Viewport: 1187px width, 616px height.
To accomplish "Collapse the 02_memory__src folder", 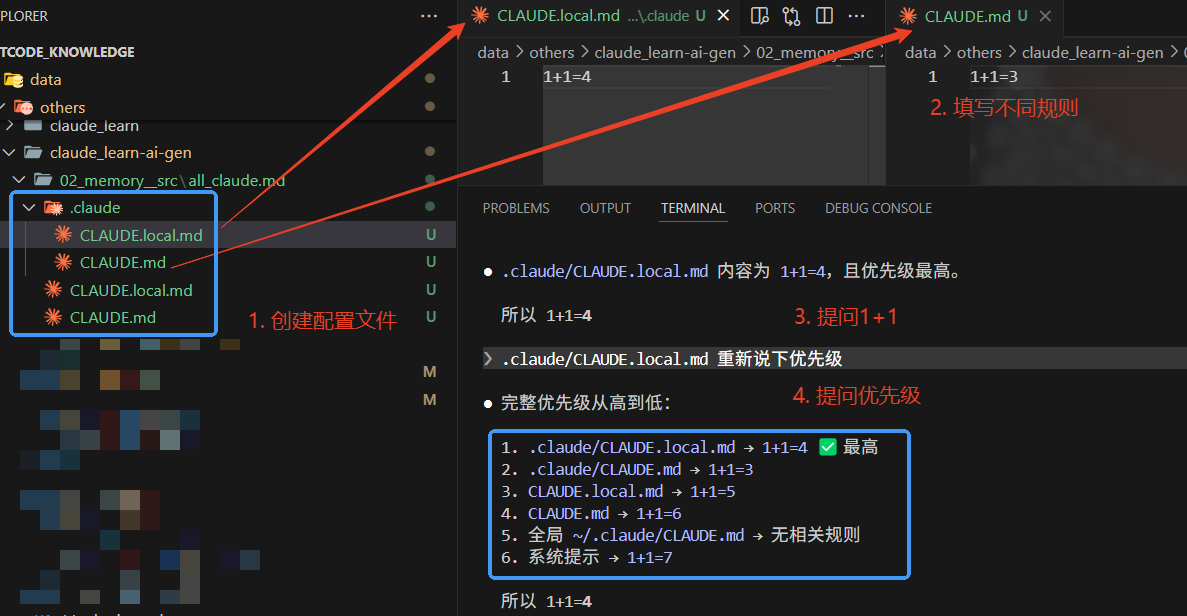I will pyautogui.click(x=19, y=180).
